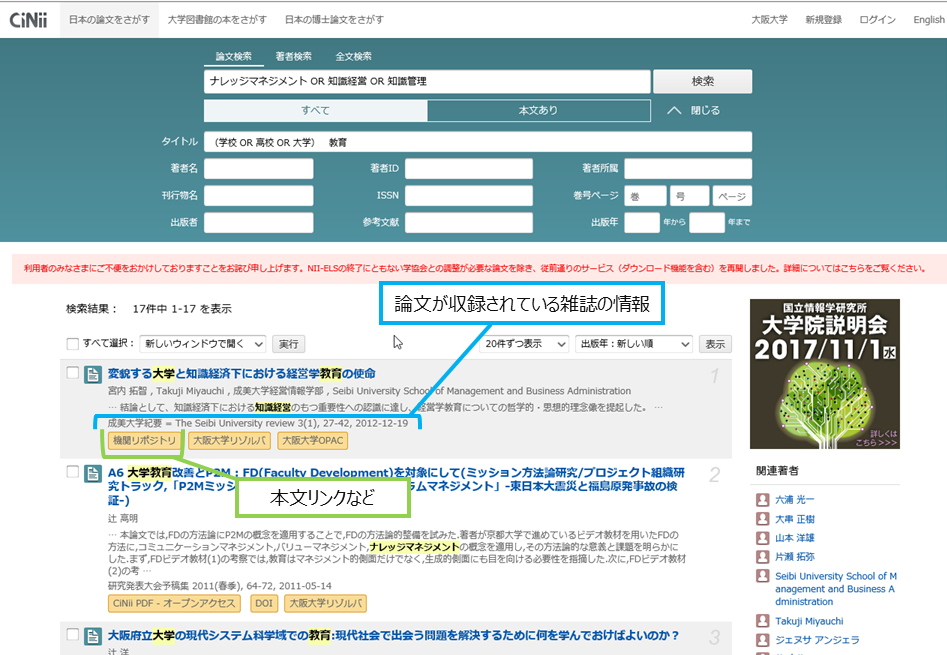
Task: Click 著者ID input field
Action: (469, 168)
